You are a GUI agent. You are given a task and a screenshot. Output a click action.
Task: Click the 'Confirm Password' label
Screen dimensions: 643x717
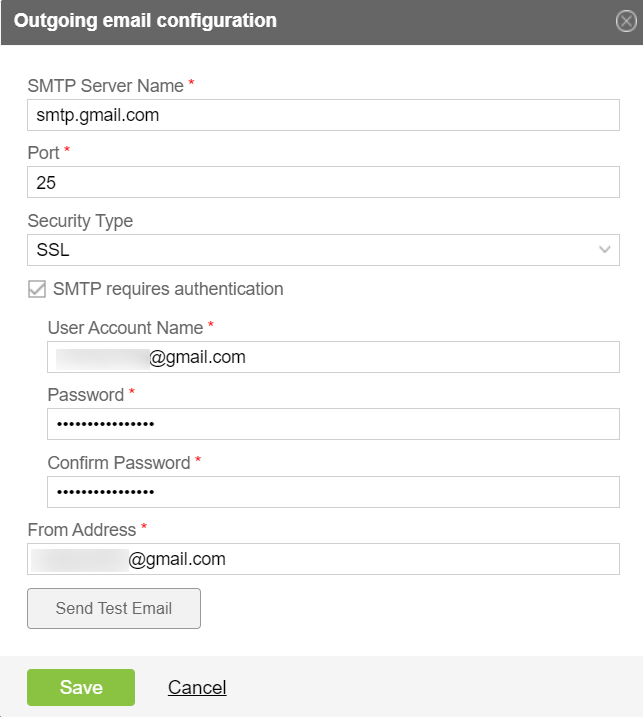tap(119, 463)
